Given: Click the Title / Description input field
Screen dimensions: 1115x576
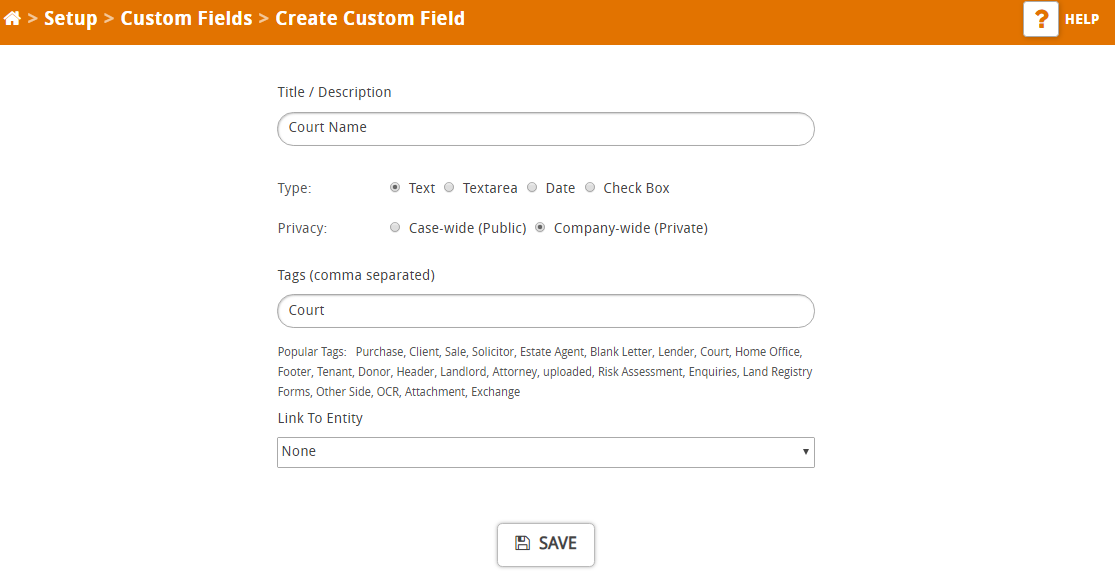Looking at the screenshot, I should [x=545, y=129].
